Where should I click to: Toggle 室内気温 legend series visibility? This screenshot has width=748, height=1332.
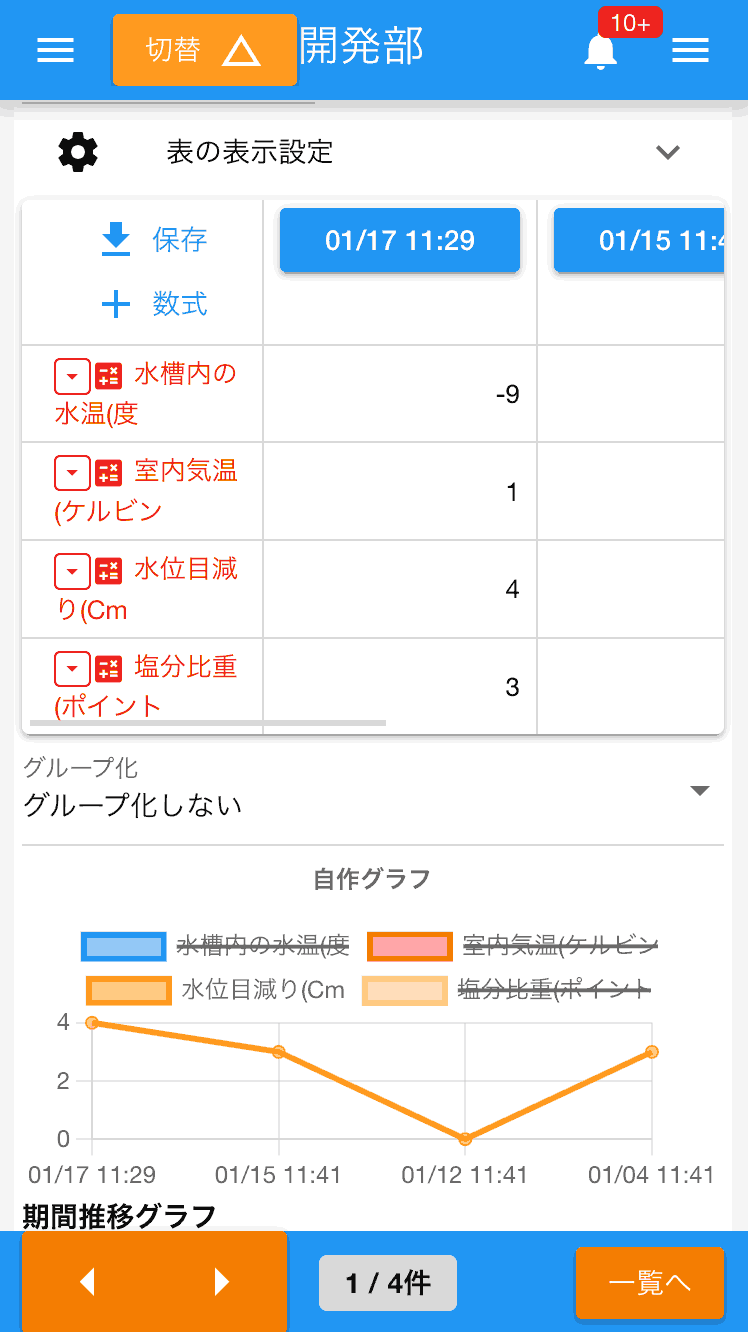pos(408,945)
